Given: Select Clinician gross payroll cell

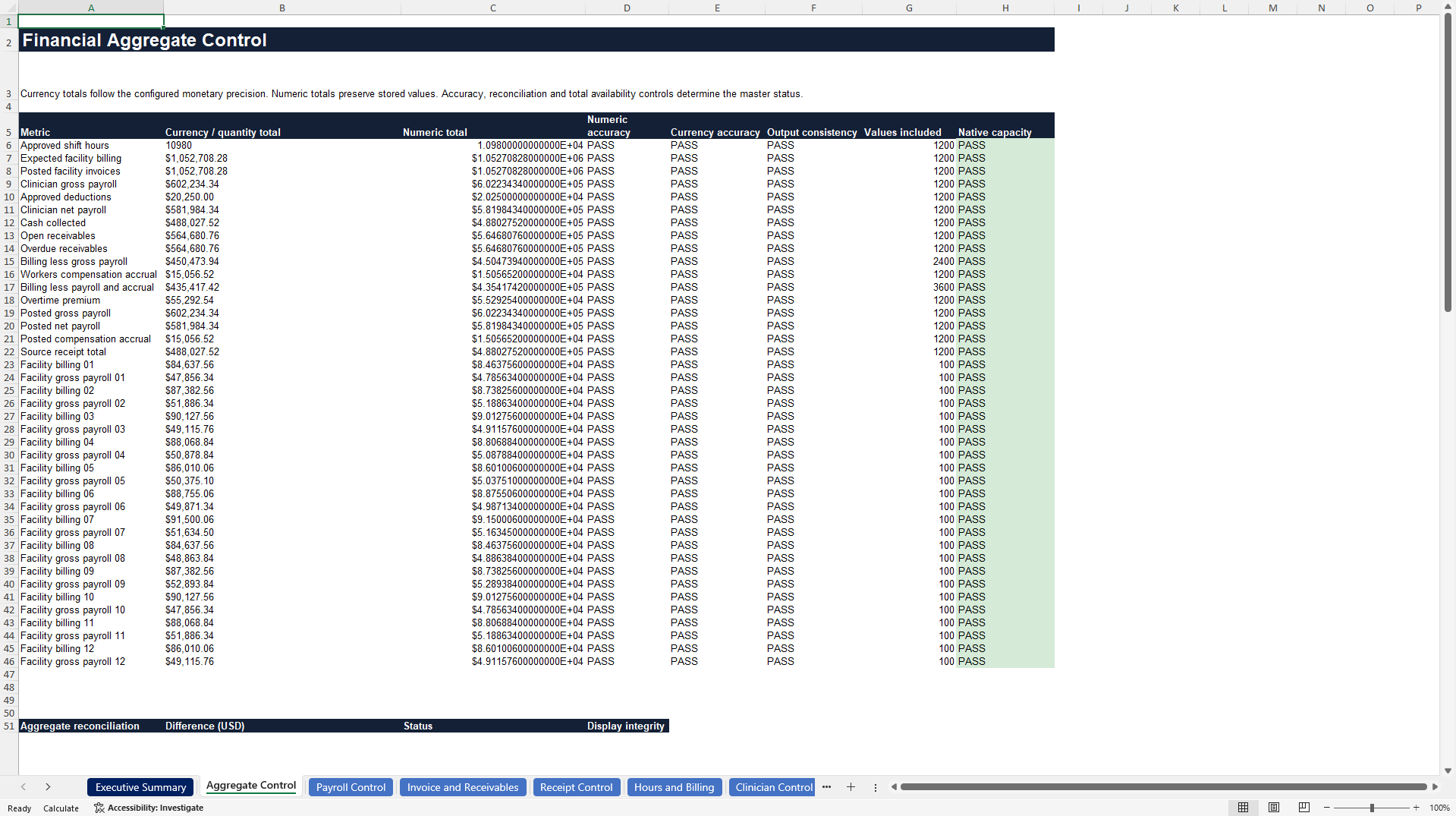Looking at the screenshot, I should (91, 184).
